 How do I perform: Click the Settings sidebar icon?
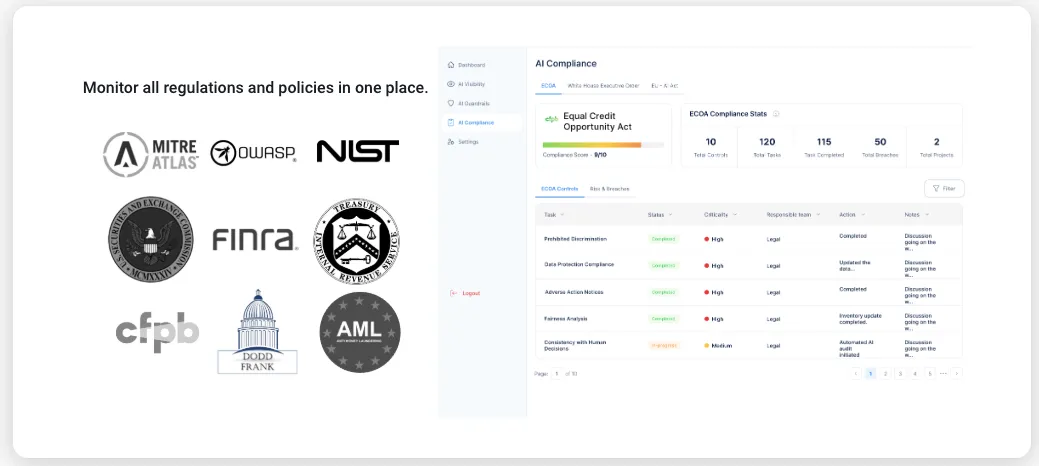(451, 142)
